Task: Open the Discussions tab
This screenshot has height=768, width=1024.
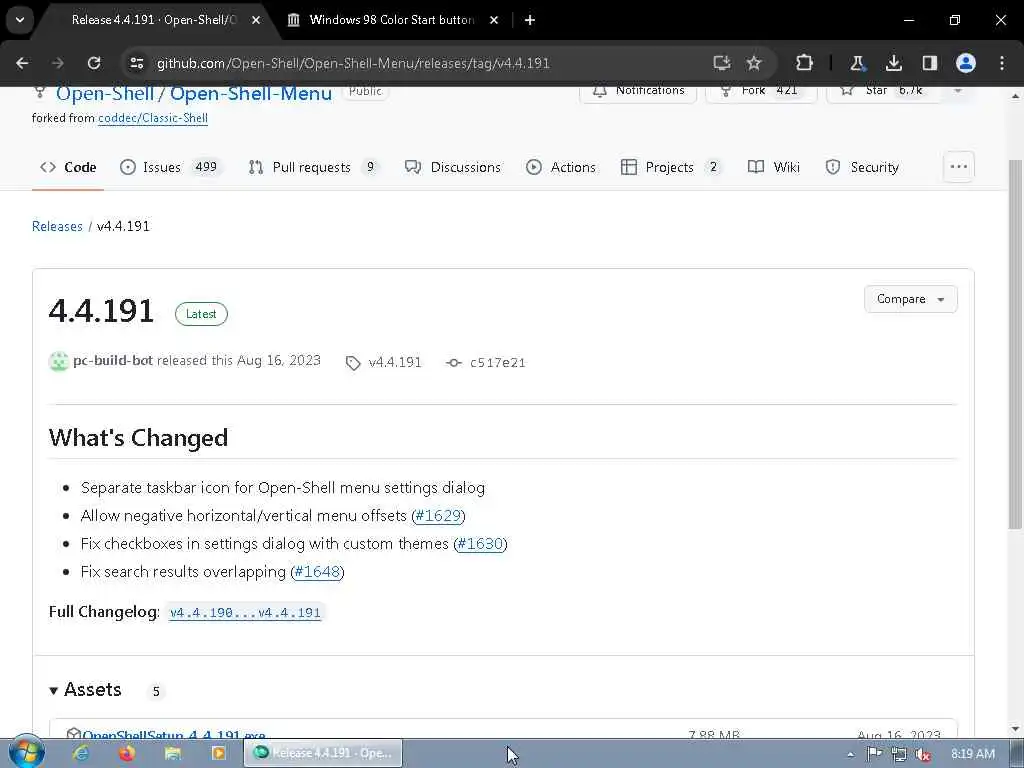Action: 453,167
